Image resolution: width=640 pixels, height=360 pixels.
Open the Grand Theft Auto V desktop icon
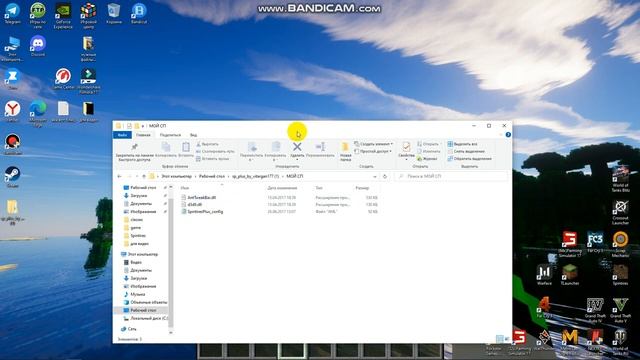pos(620,311)
